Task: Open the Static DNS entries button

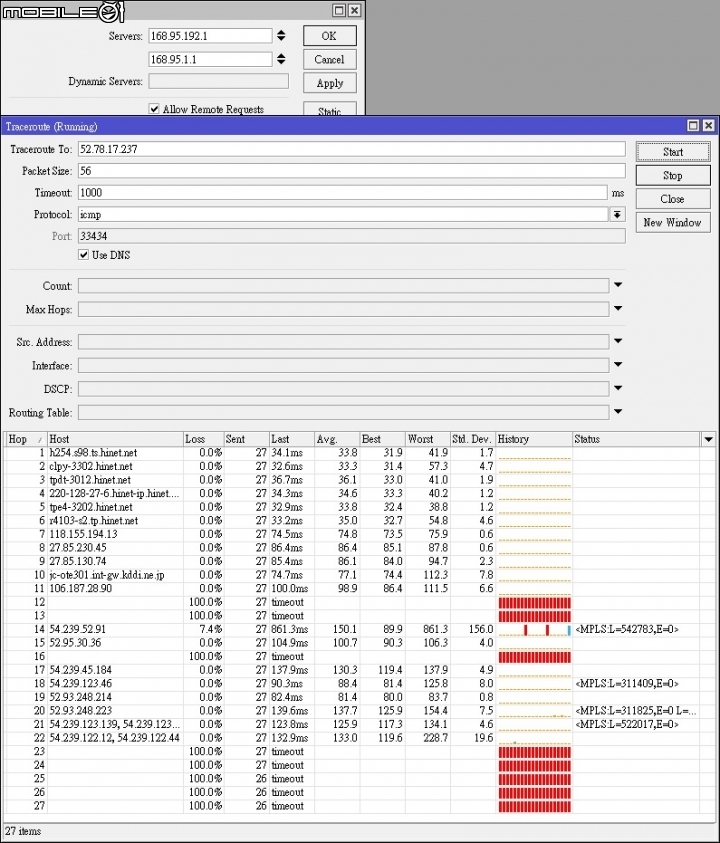Action: (329, 109)
